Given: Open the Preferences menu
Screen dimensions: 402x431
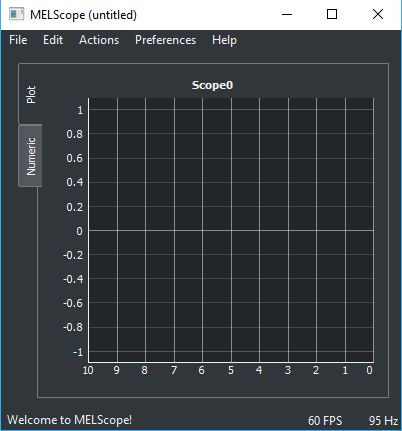Looking at the screenshot, I should click(x=165, y=40).
